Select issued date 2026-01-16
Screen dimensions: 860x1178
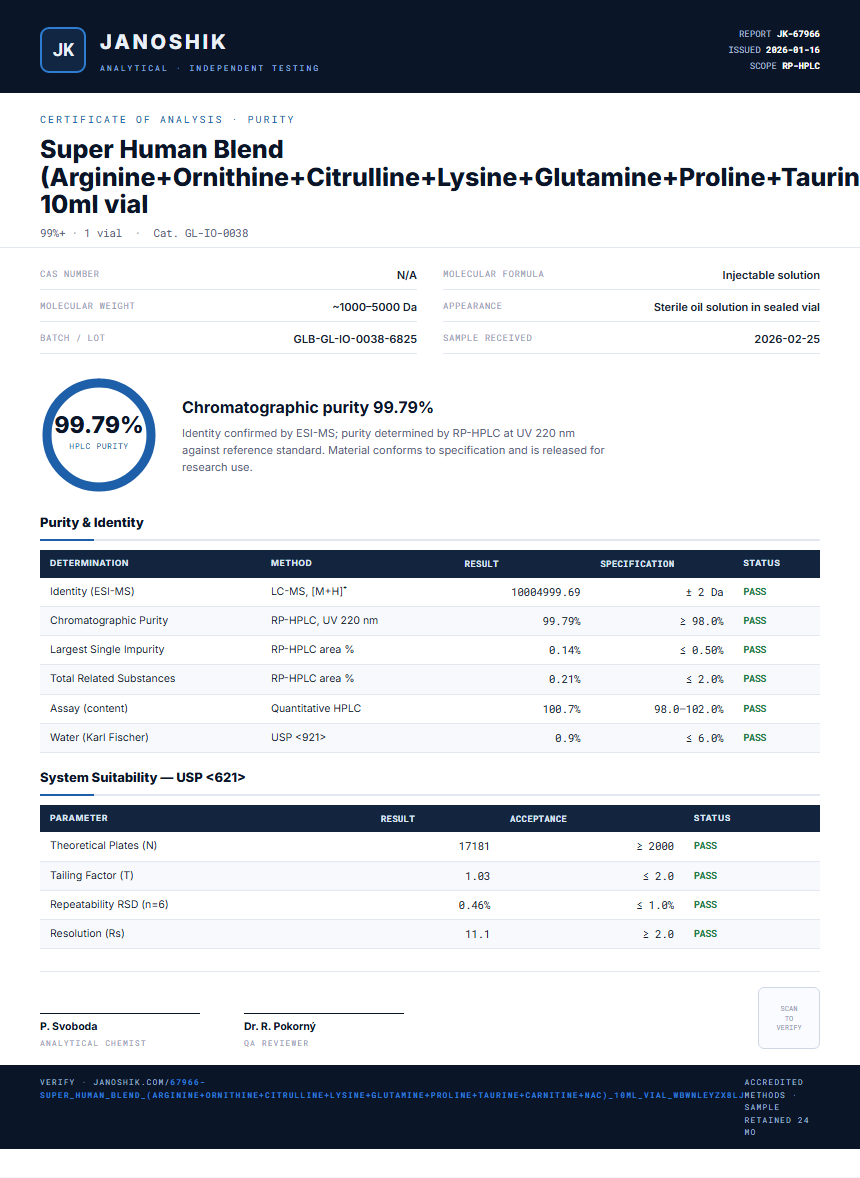click(792, 50)
